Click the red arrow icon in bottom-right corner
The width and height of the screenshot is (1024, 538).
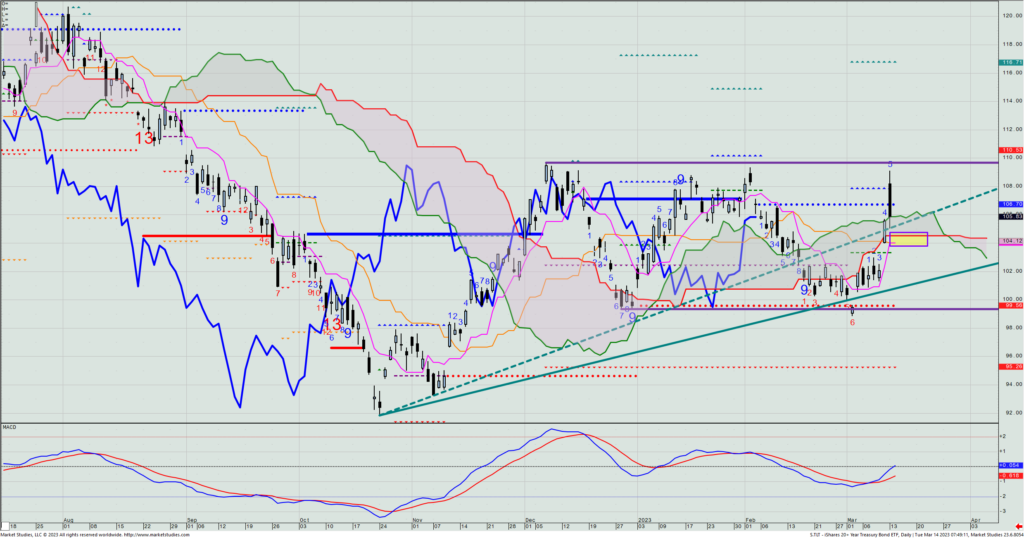1018,526
